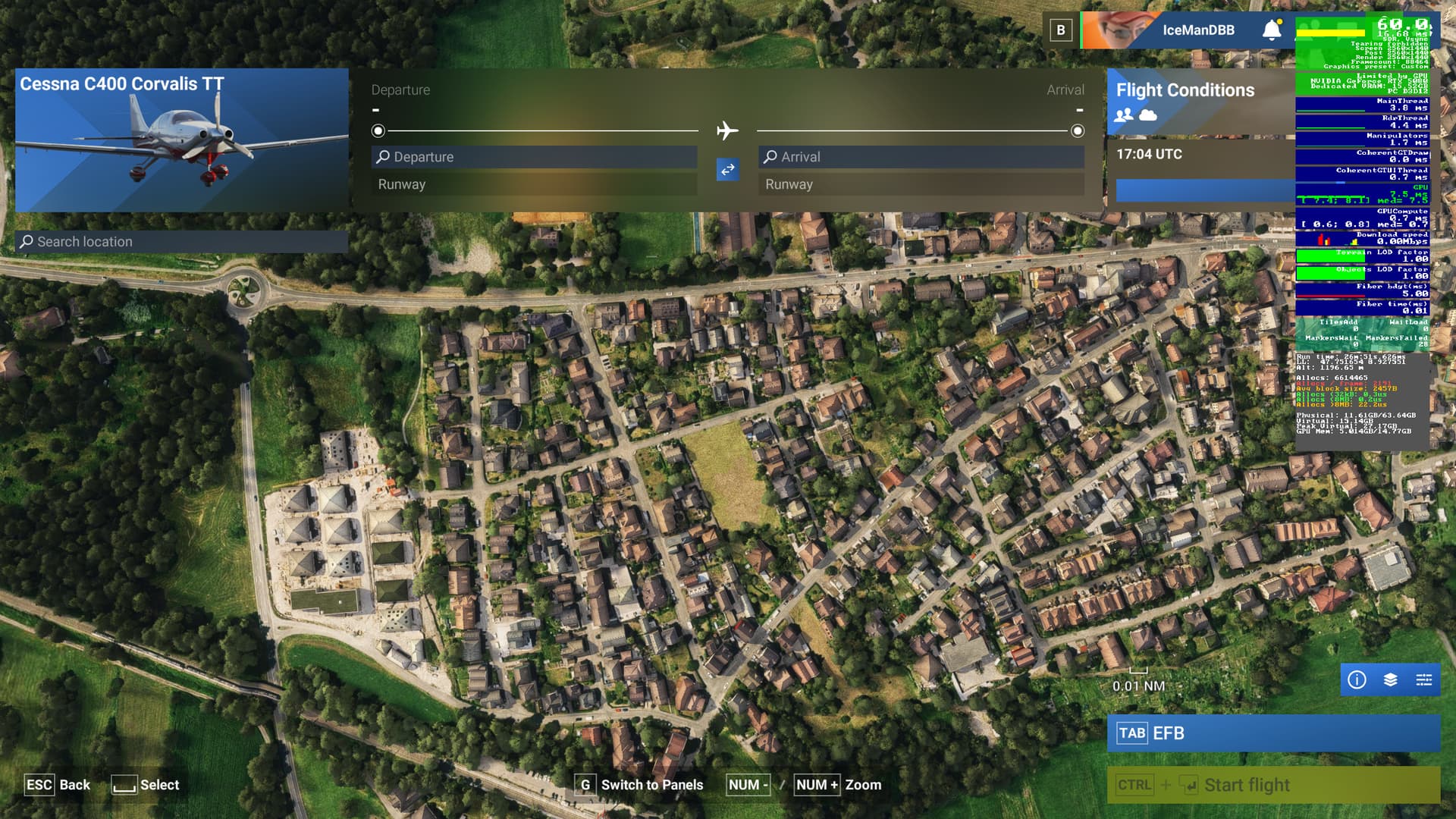Click the weather cloud icon
Image resolution: width=1456 pixels, height=819 pixels.
point(1148,115)
